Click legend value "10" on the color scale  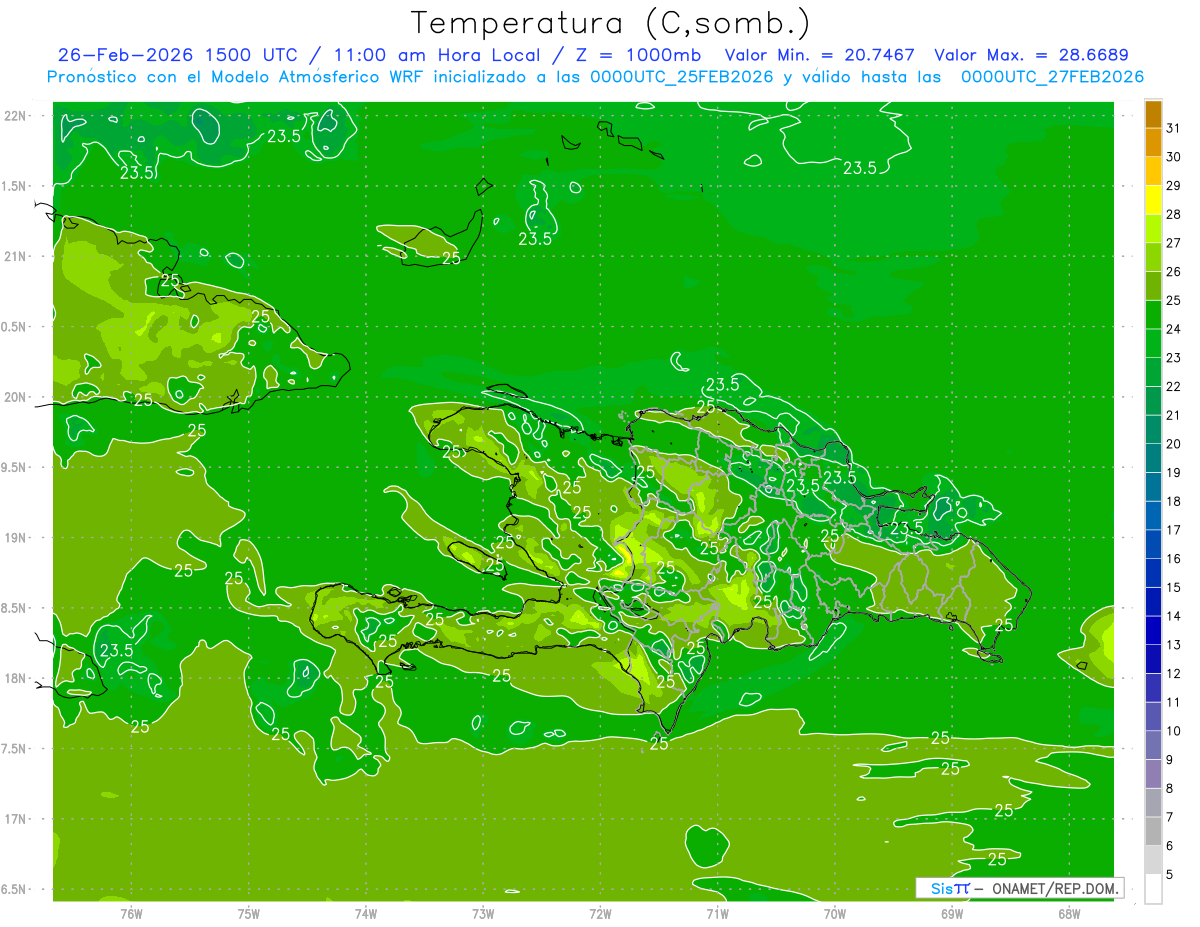[1173, 731]
